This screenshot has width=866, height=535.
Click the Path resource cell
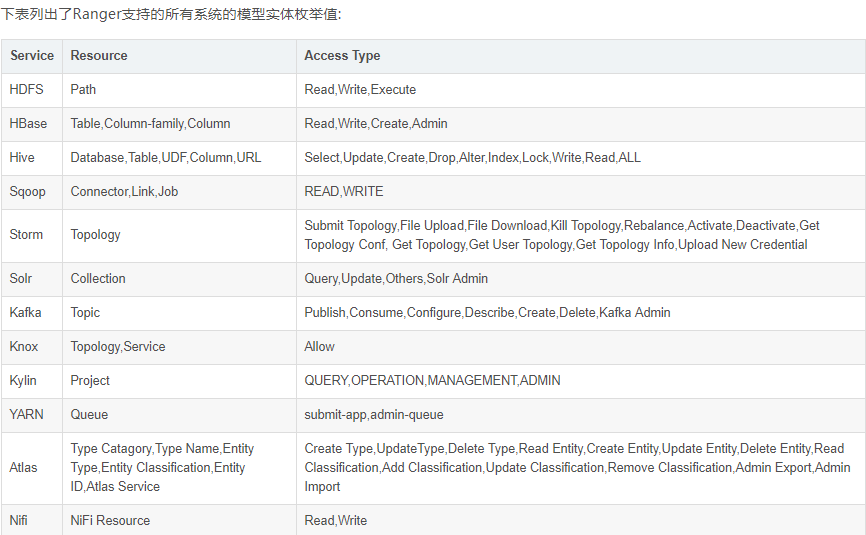click(x=179, y=90)
